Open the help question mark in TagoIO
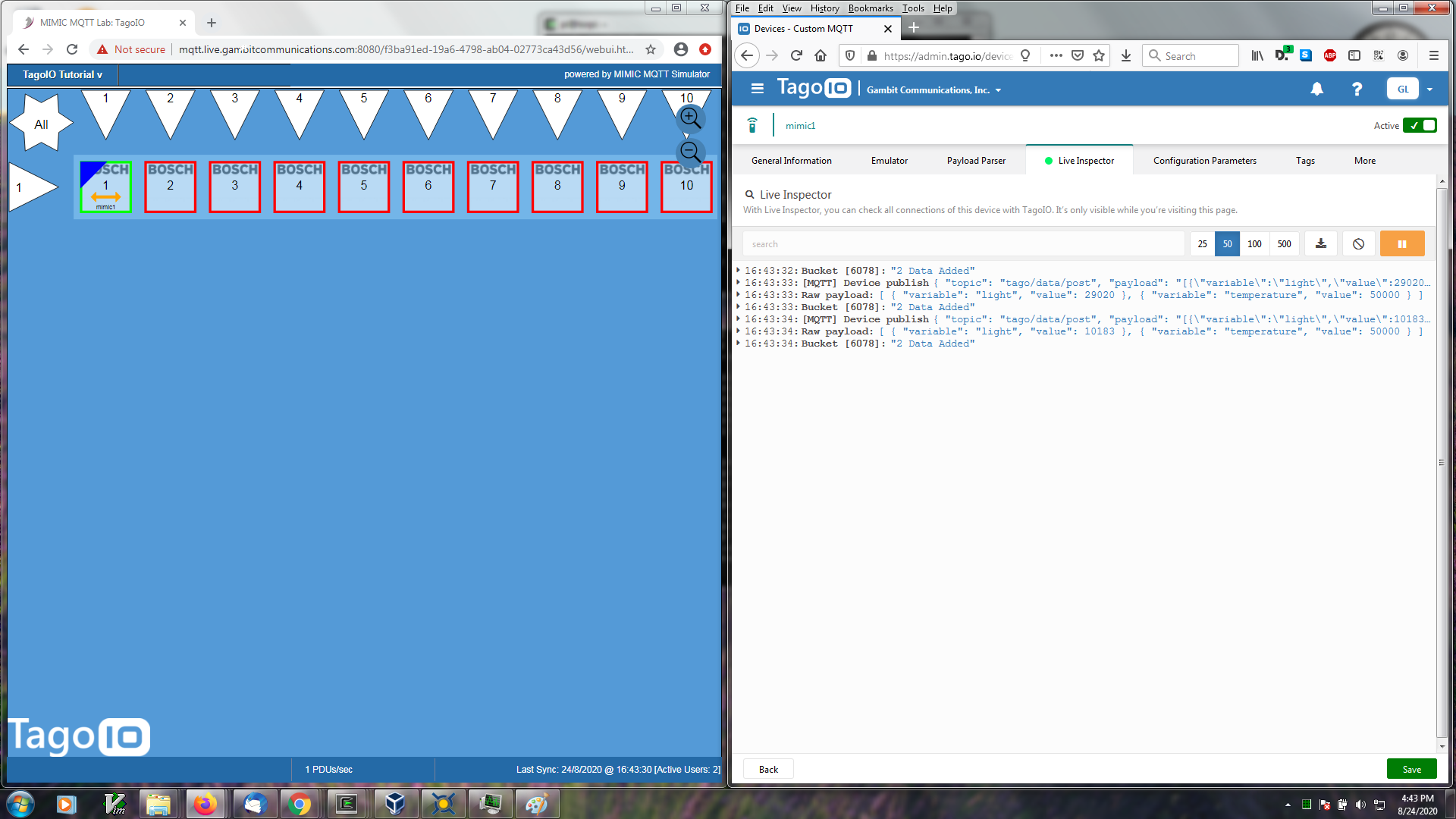The height and width of the screenshot is (819, 1456). 1357,89
